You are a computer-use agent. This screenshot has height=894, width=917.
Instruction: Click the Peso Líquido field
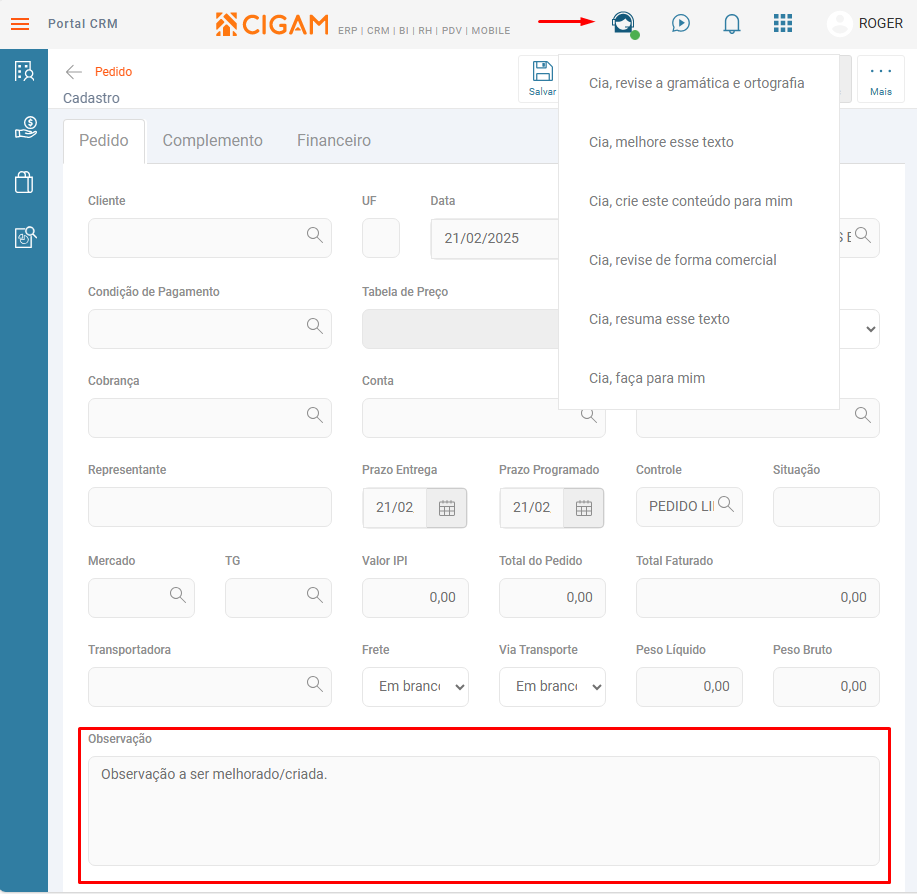689,687
